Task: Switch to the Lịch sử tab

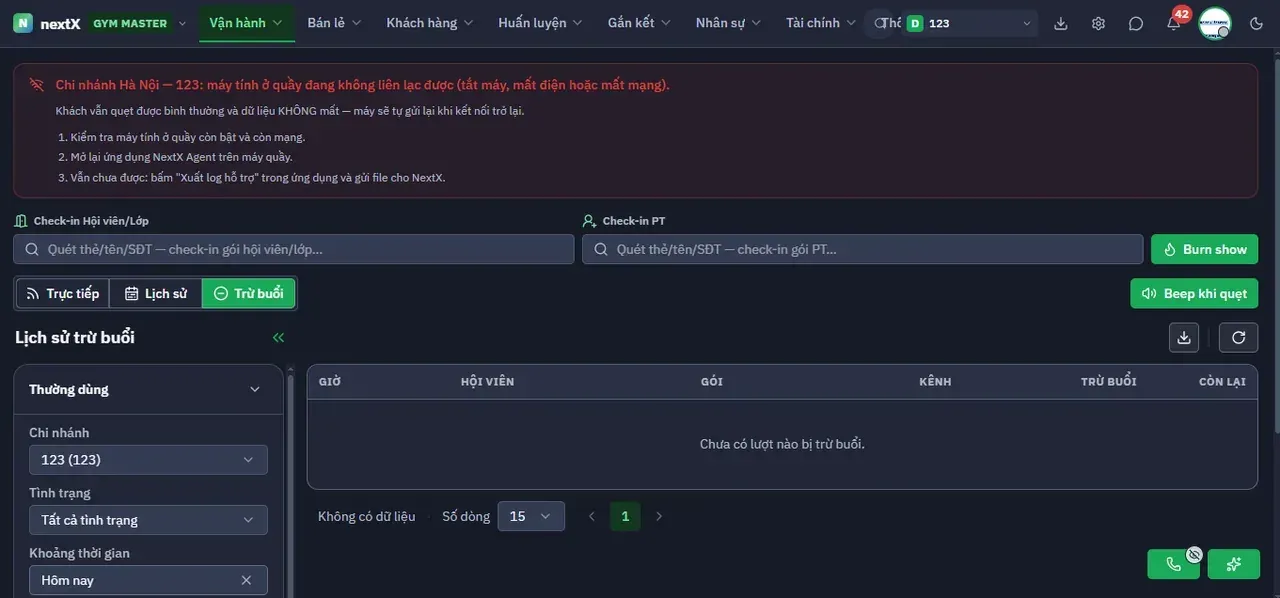Action: [156, 293]
